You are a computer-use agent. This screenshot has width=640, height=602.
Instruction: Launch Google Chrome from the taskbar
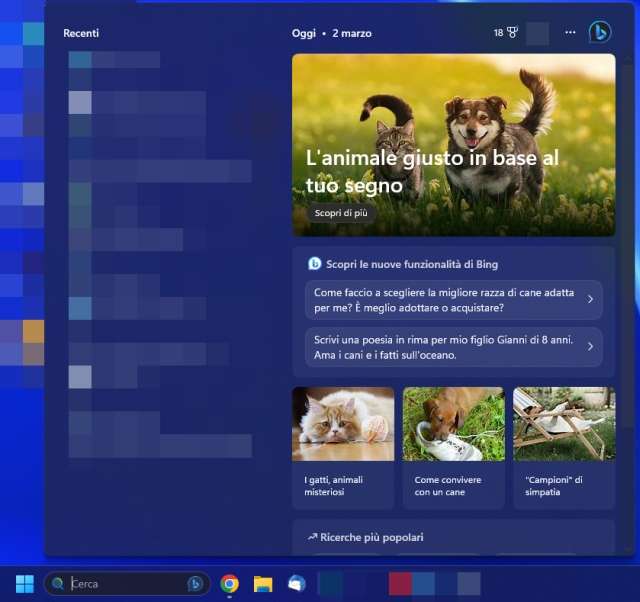[x=230, y=584]
